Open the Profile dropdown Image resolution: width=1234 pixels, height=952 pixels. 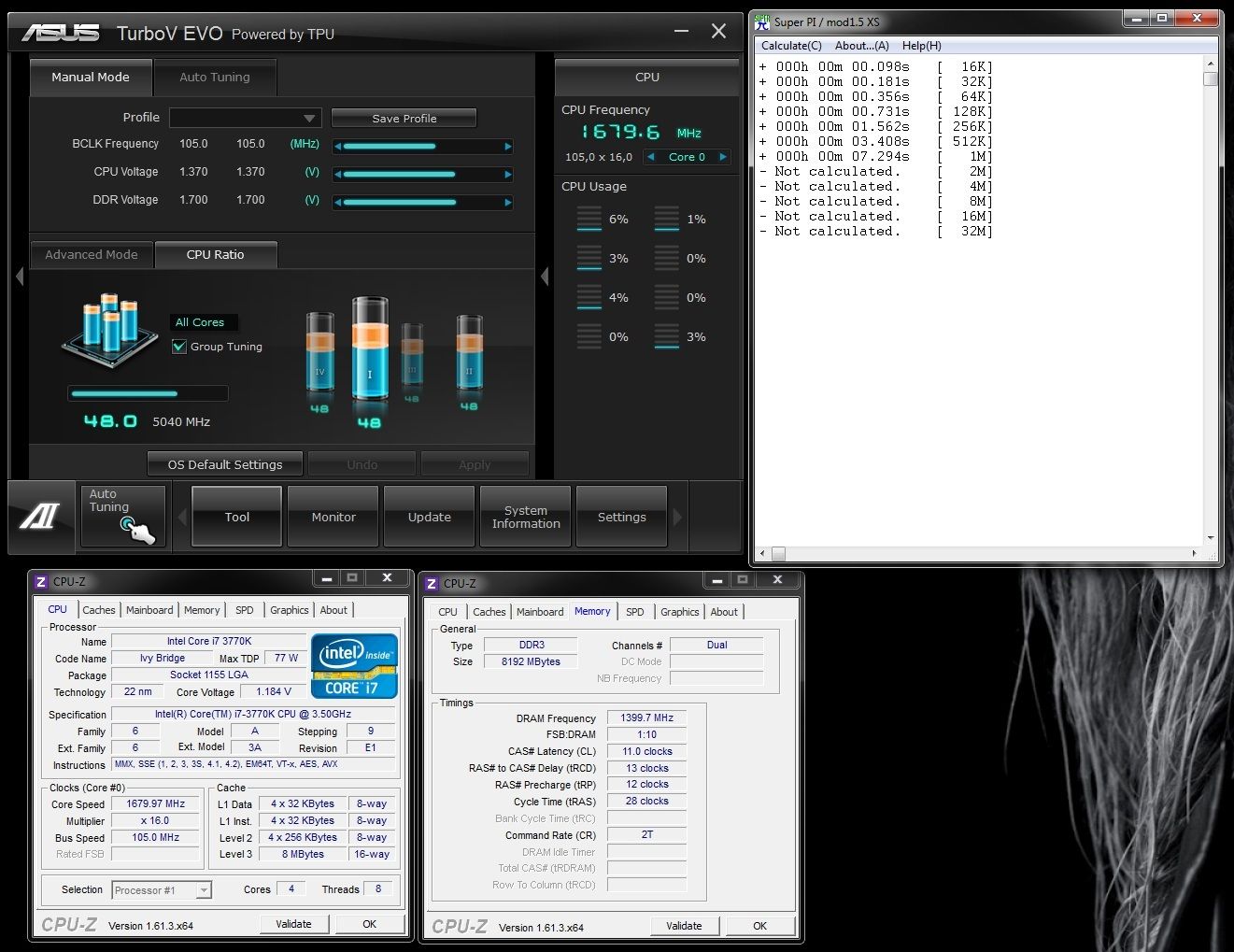(x=246, y=118)
